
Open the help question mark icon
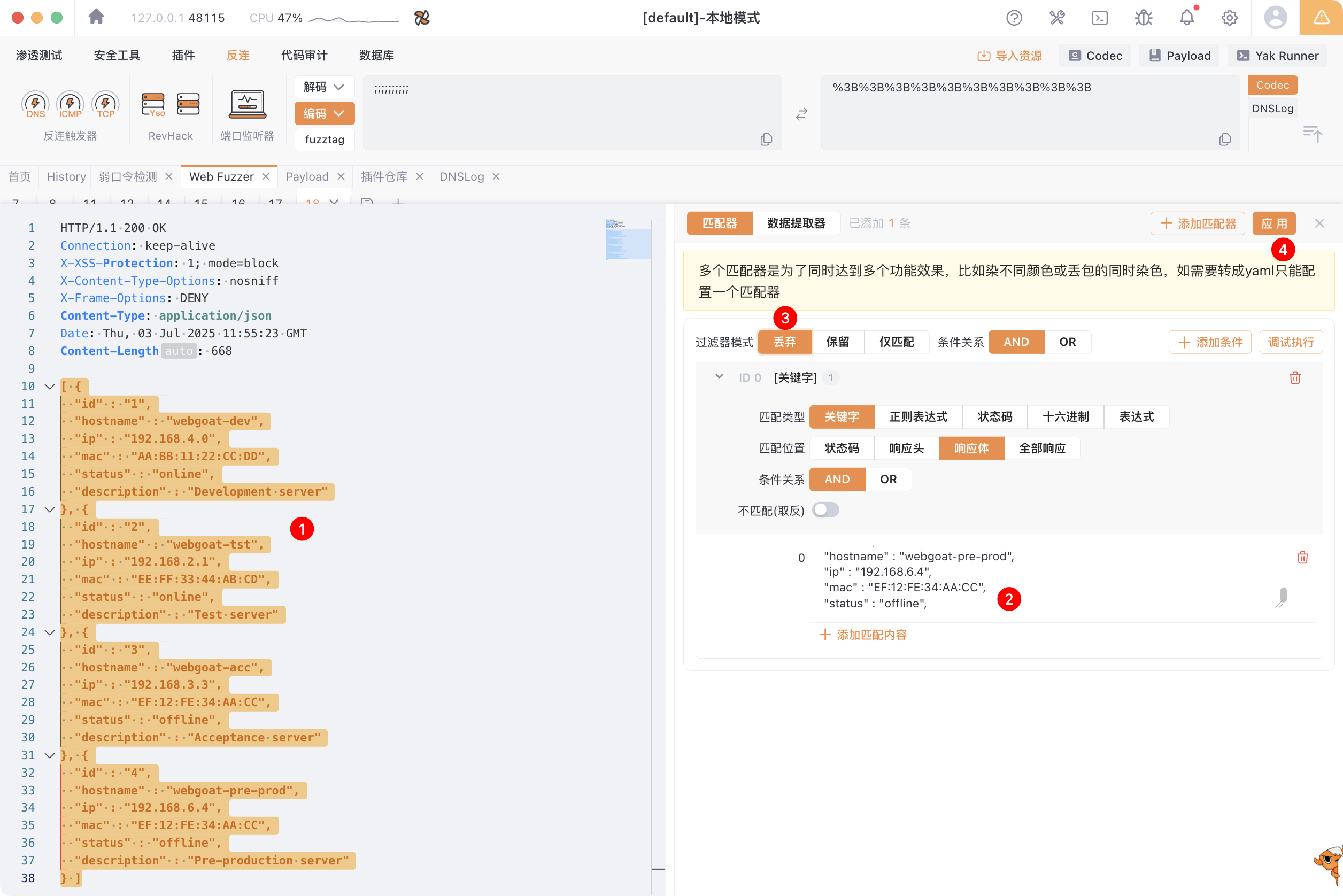coord(1014,18)
